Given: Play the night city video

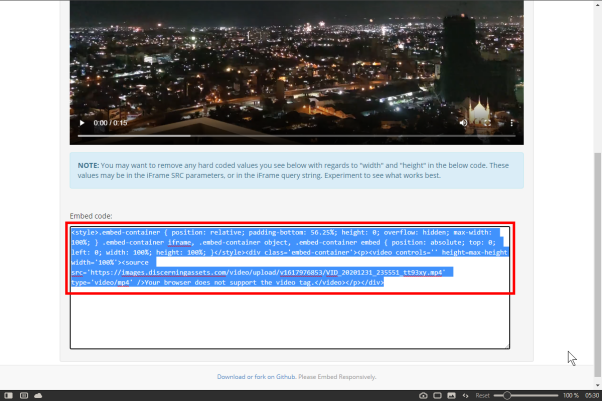Looking at the screenshot, I should coord(82,123).
